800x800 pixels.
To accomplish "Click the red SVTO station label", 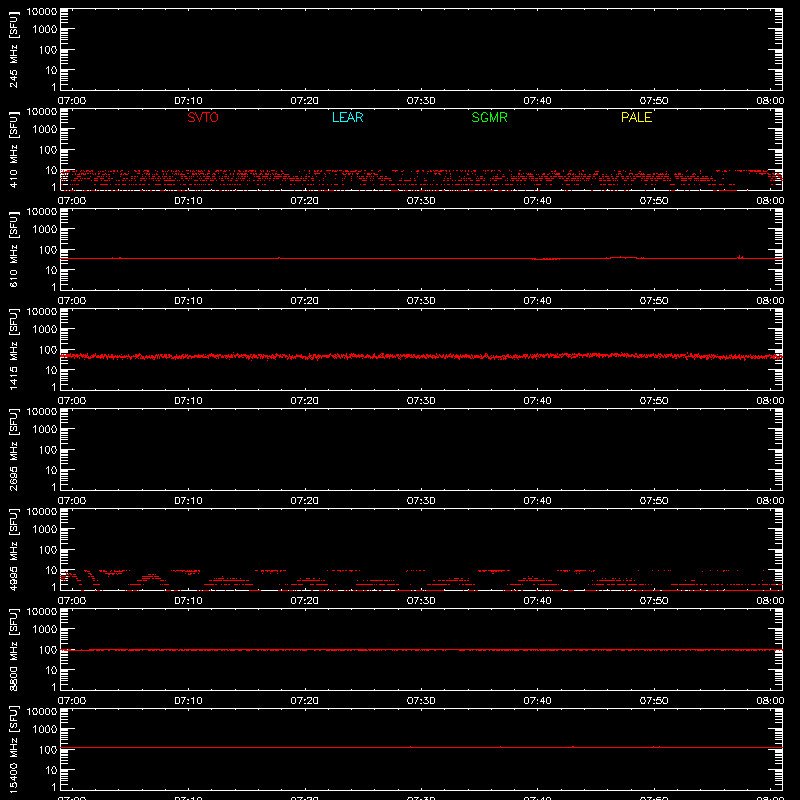I will 203,117.
